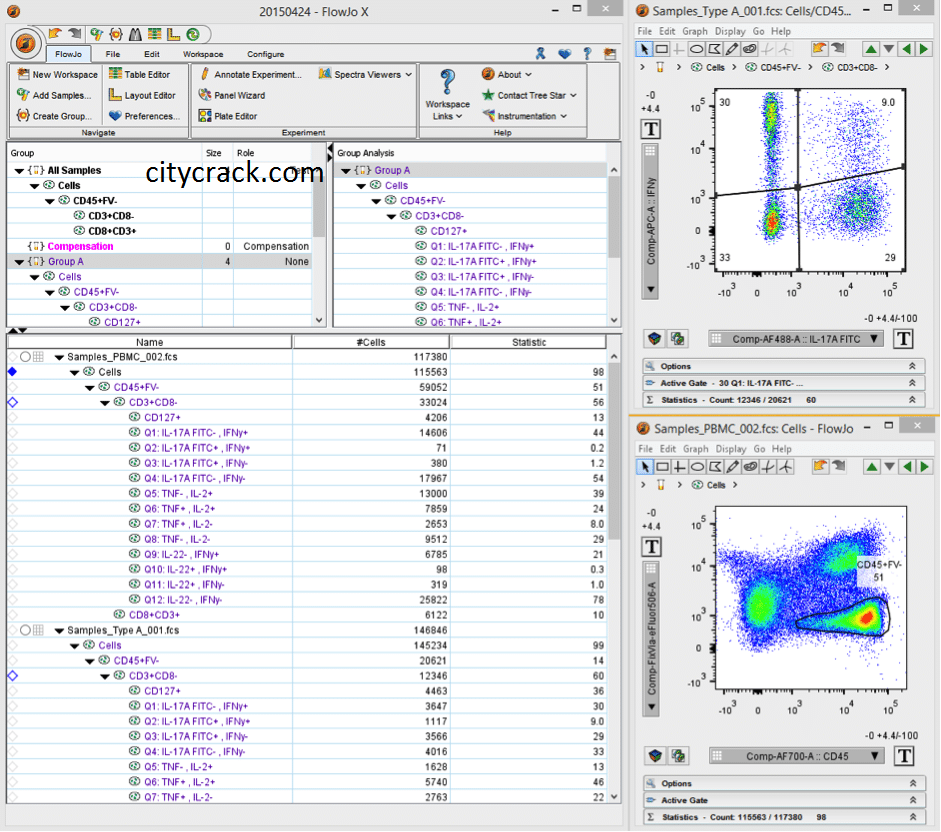Click blue outlined diamond on Type A CD3+CD8- row
The height and width of the screenshot is (832, 941).
point(12,675)
